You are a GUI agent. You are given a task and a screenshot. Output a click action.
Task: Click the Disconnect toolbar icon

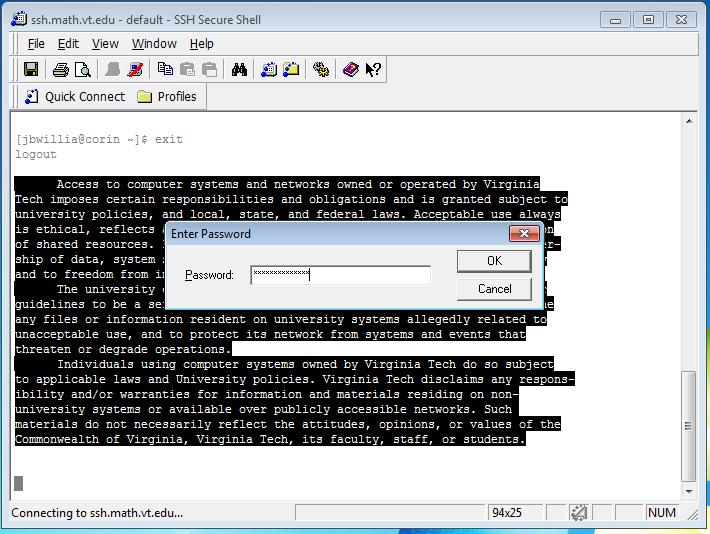coord(135,69)
